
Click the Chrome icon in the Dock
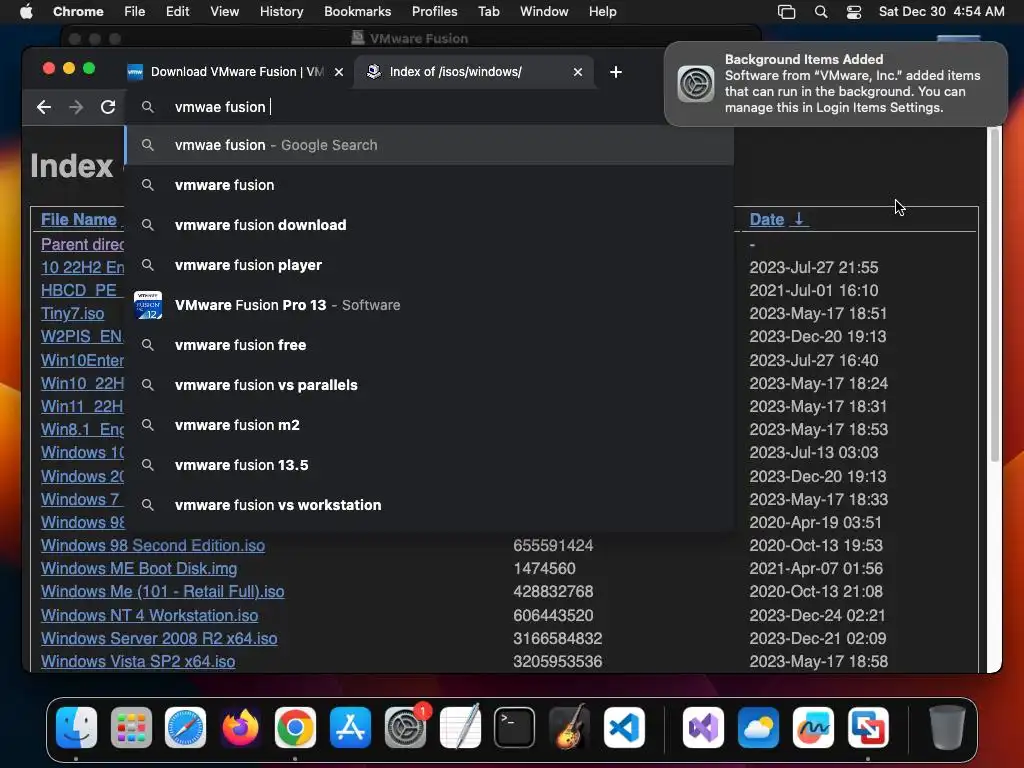coord(295,727)
